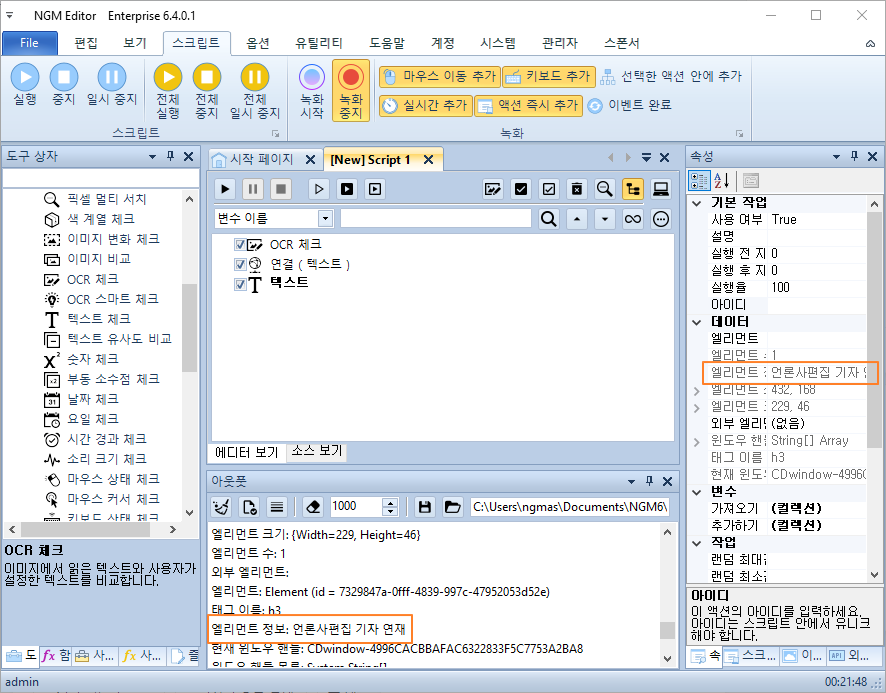Collapse the 데이터 property group
The image size is (886, 693).
697,322
